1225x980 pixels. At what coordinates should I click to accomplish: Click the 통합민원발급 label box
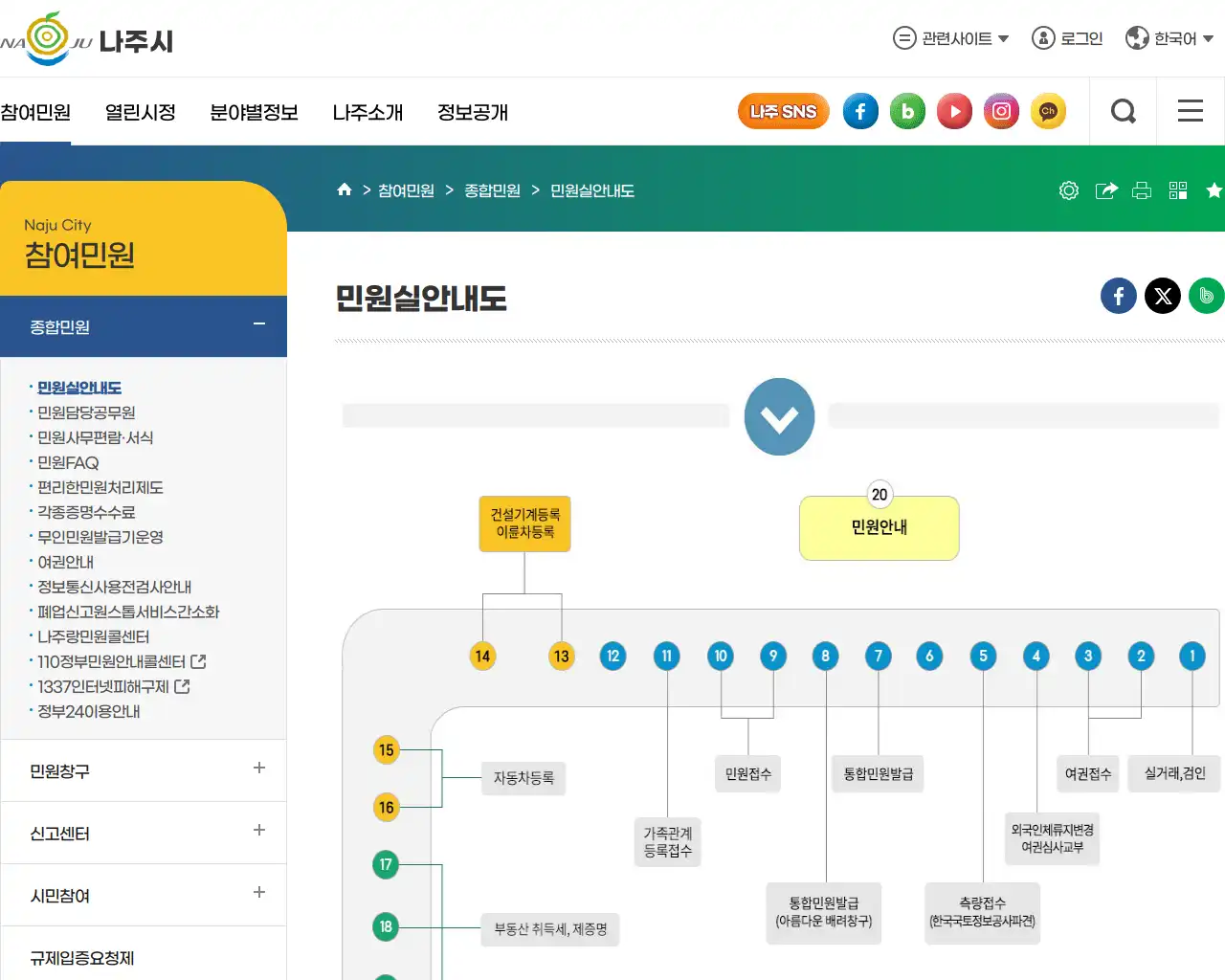[879, 774]
